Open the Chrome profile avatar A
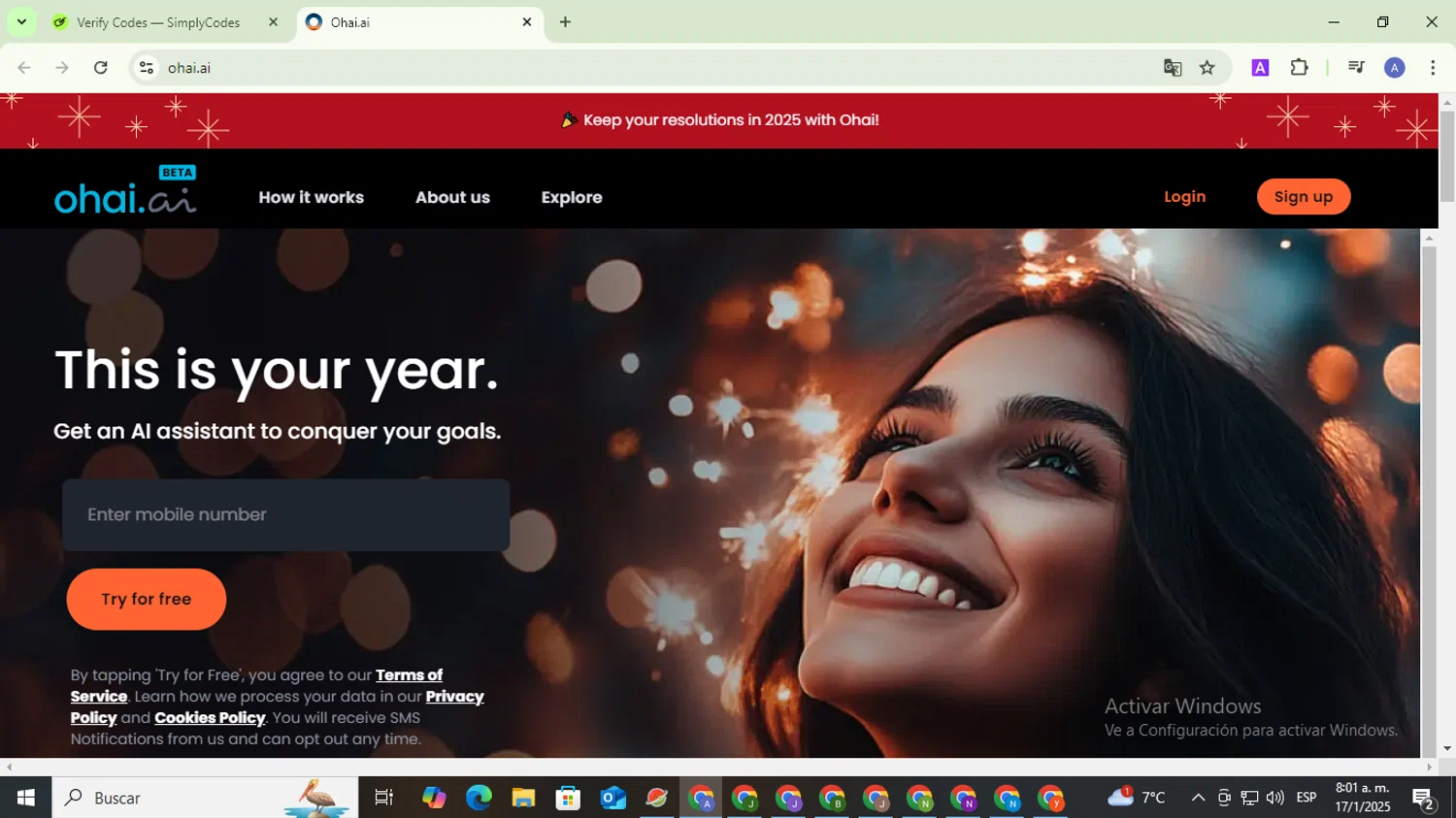The height and width of the screenshot is (818, 1456). [x=1395, y=68]
